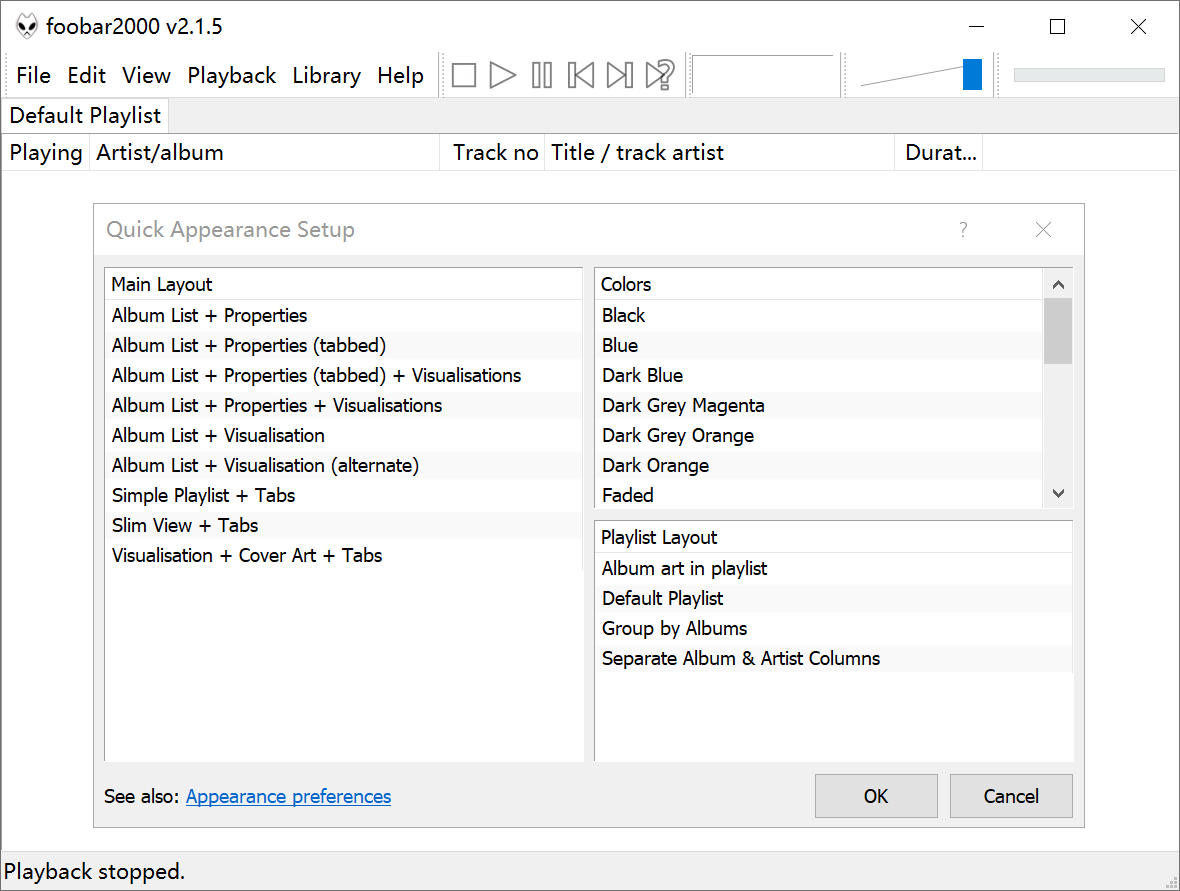
Task: Go to Previous track icon
Action: [581, 75]
